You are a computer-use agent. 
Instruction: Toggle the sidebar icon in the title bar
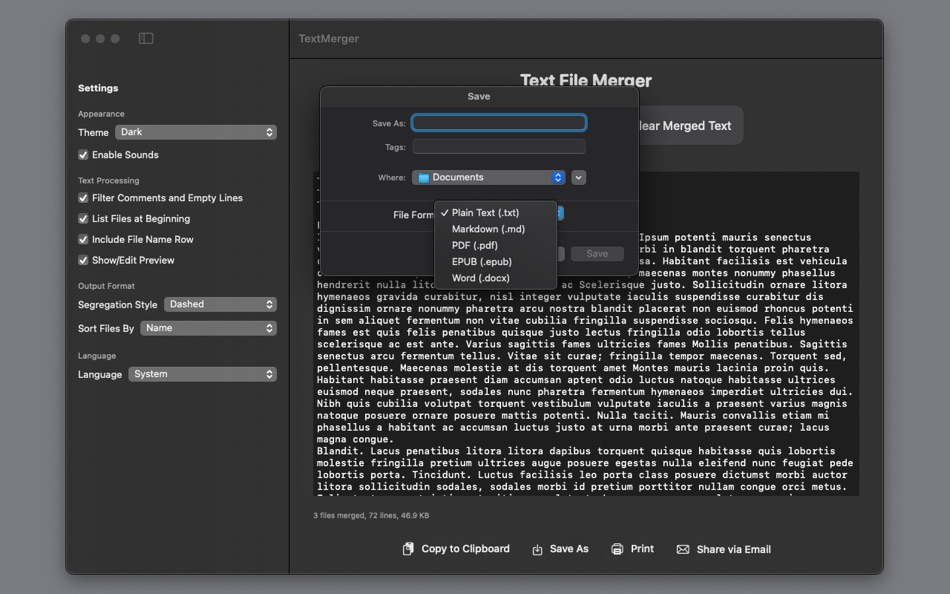tap(146, 37)
